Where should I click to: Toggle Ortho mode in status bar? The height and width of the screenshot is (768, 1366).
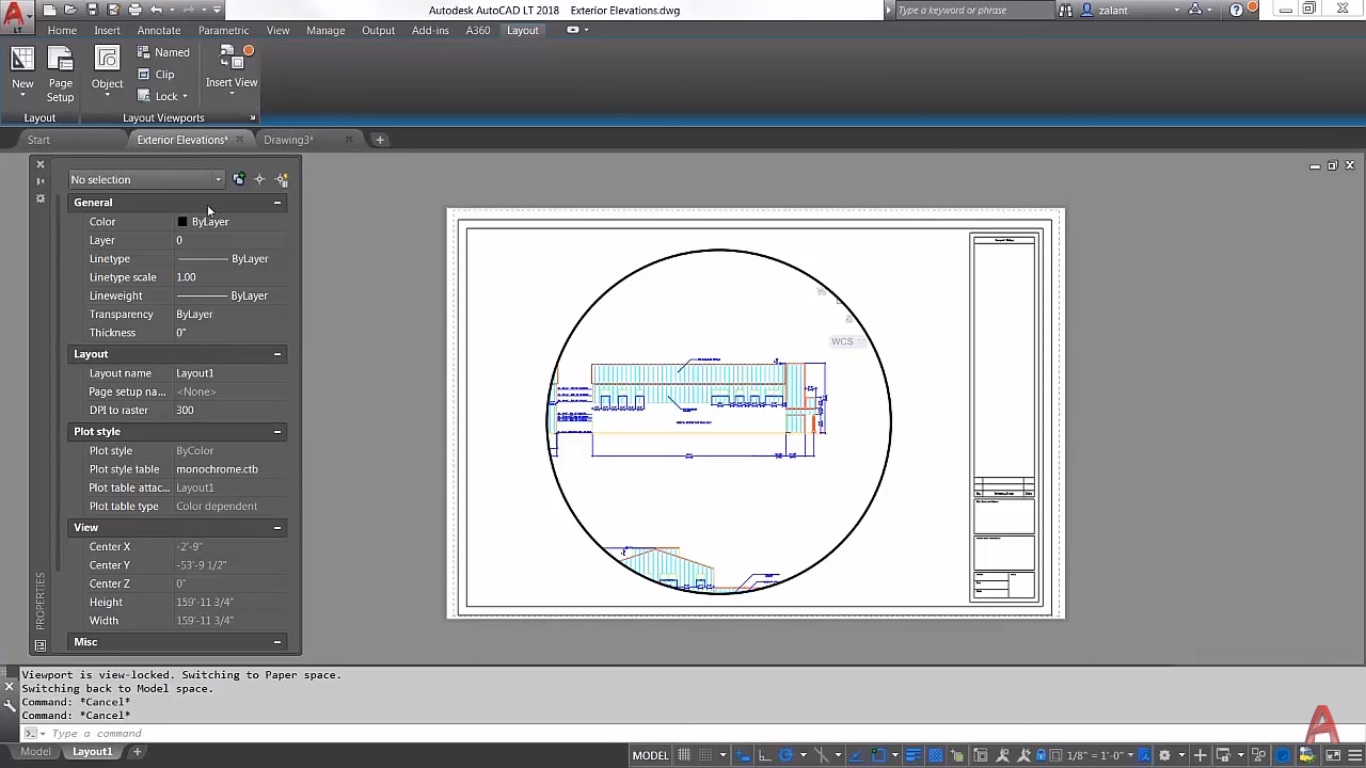[x=764, y=755]
